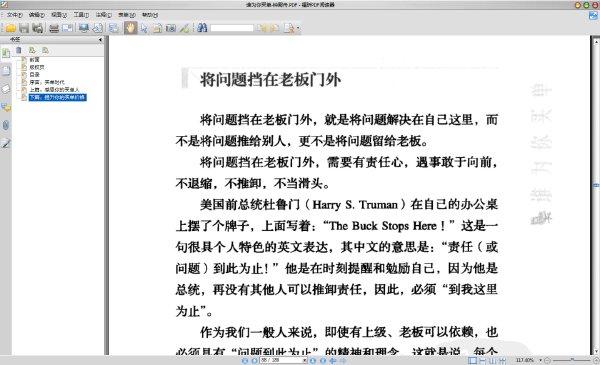This screenshot has height=365, width=600.
Task: Open the 工具 (Tools) menu
Action: (81, 15)
